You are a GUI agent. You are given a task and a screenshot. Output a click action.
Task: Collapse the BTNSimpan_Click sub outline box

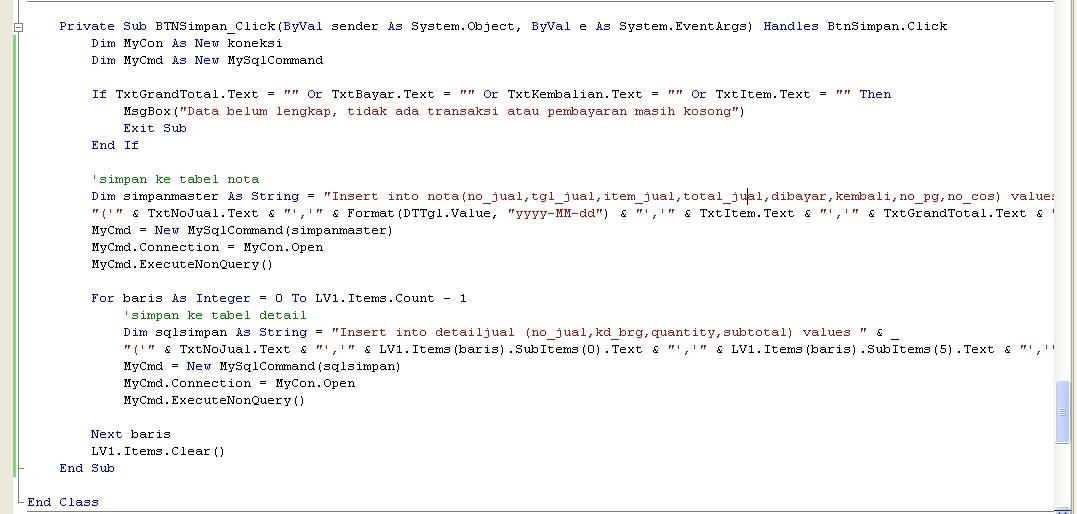point(19,27)
